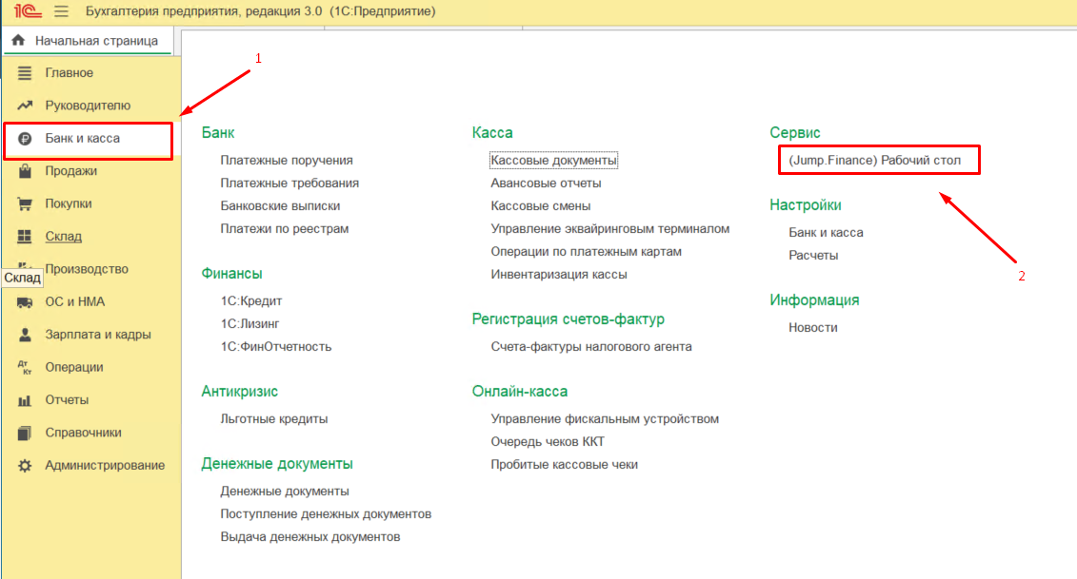
Task: Click the Покупки shopping cart icon
Action: coord(25,204)
